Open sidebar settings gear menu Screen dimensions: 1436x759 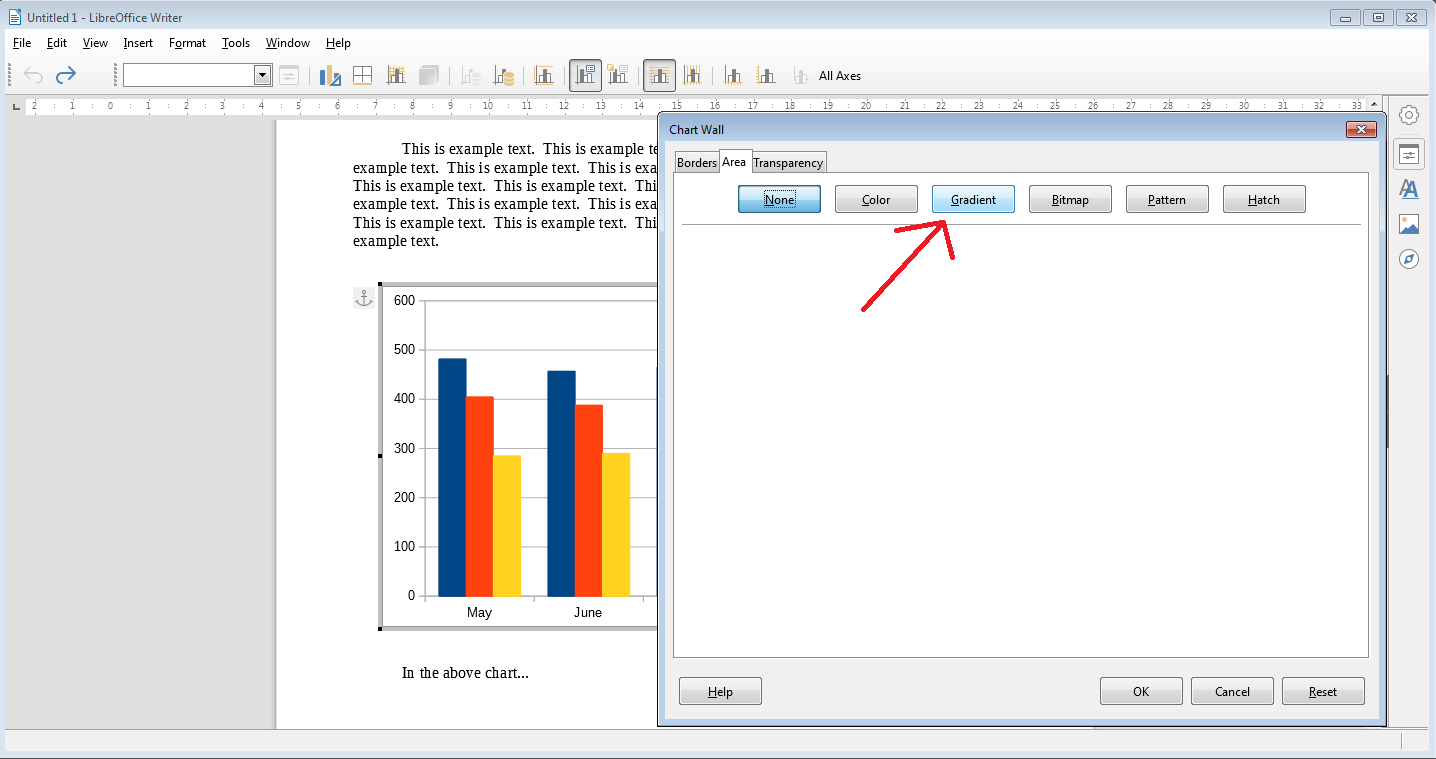point(1409,115)
